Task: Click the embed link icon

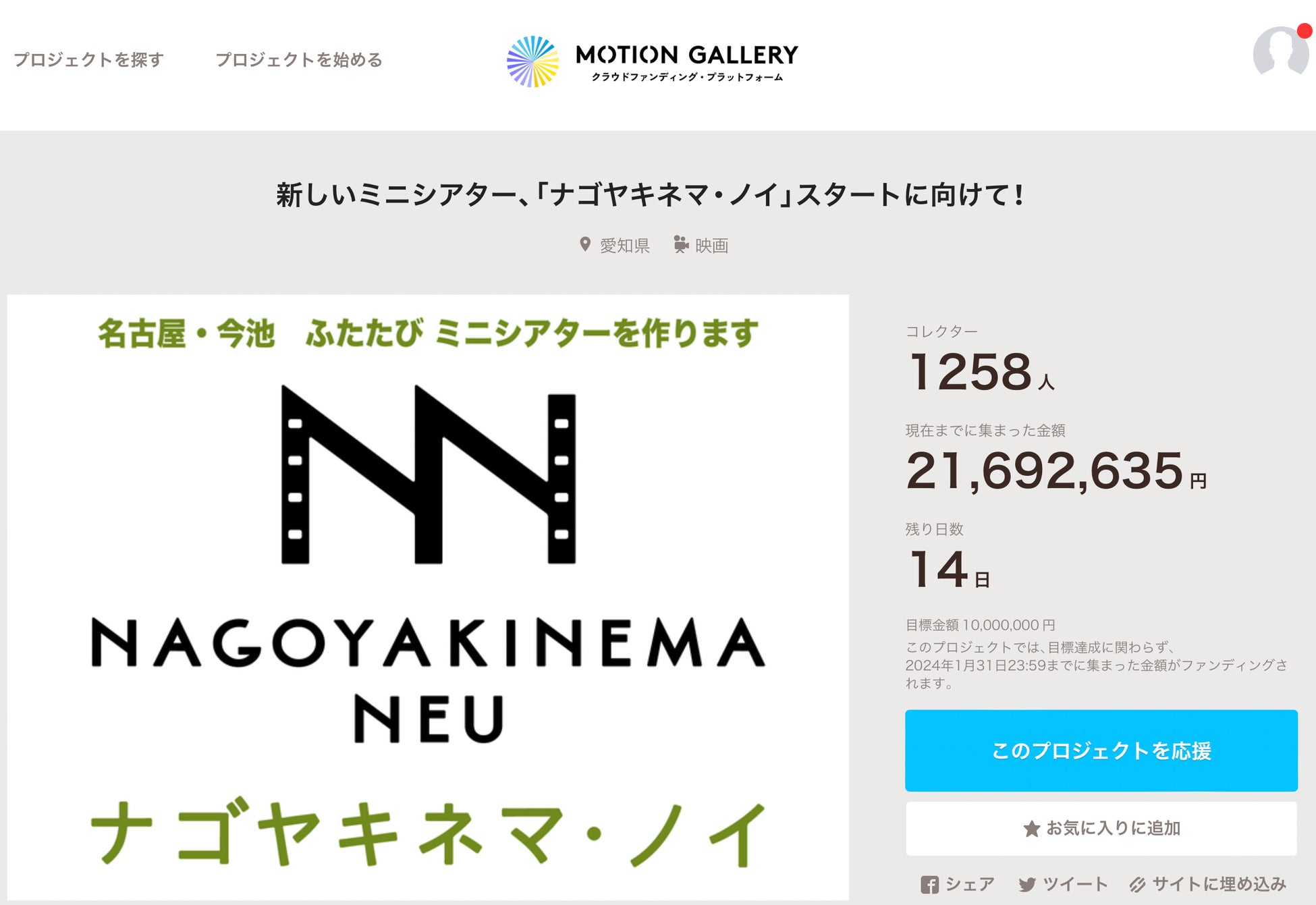Action: coord(1137,885)
